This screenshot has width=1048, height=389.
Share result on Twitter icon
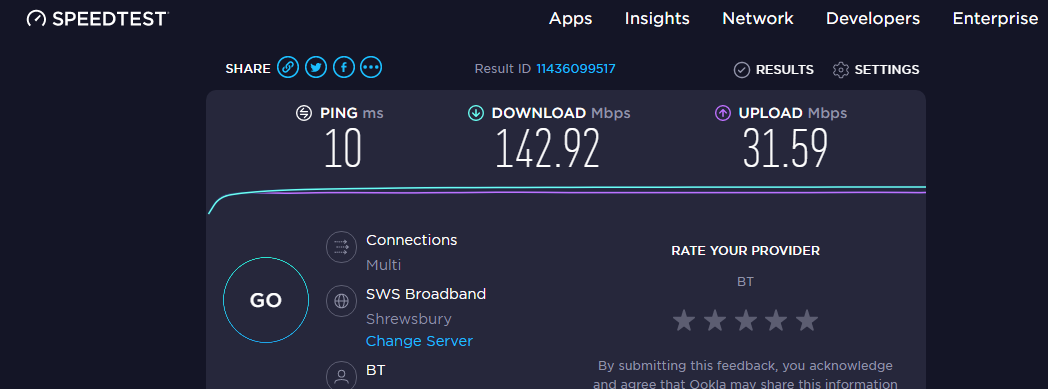pos(316,67)
